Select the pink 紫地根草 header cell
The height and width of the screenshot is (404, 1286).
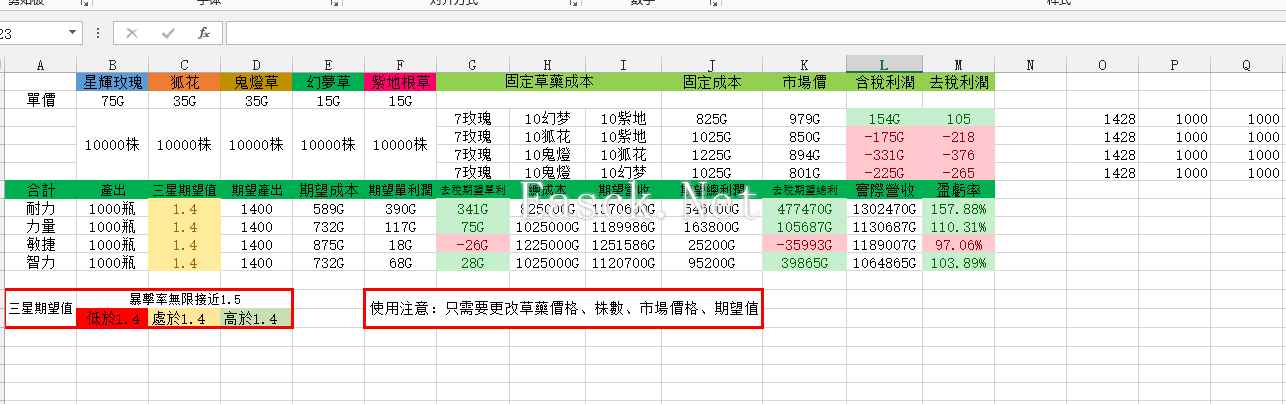click(x=400, y=82)
